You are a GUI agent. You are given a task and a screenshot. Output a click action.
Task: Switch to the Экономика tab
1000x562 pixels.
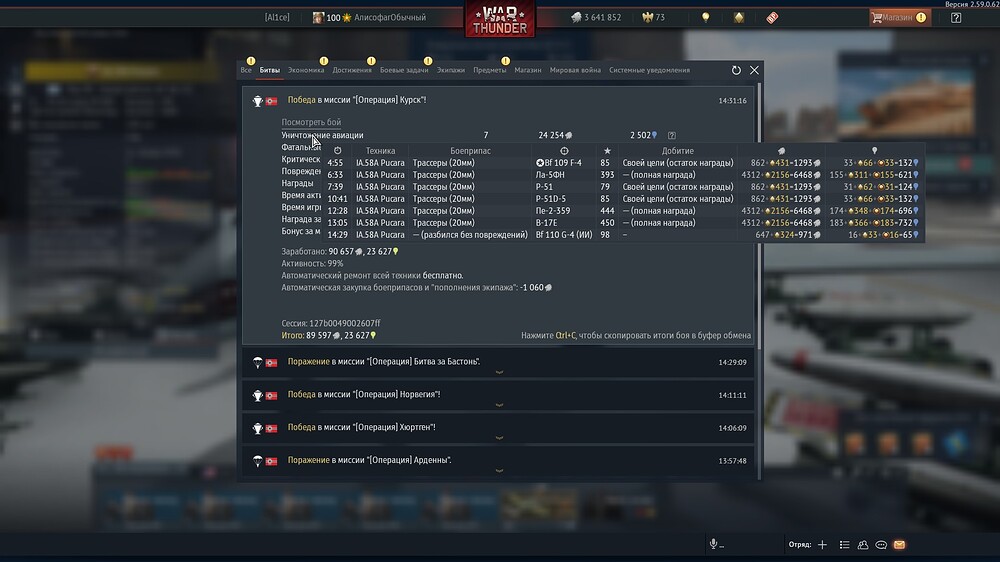point(306,70)
